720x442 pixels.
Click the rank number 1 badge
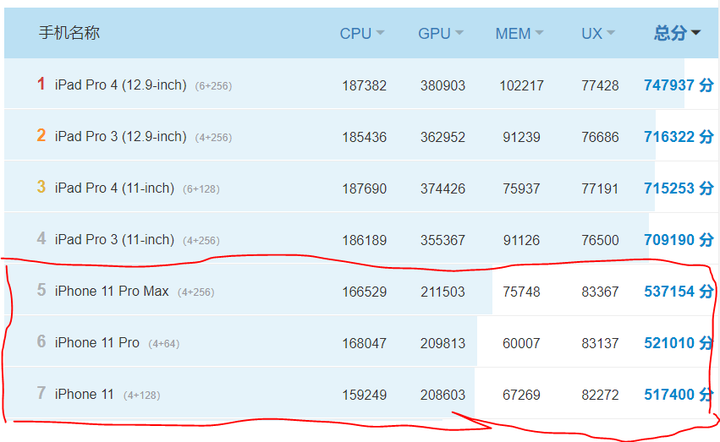coord(41,84)
